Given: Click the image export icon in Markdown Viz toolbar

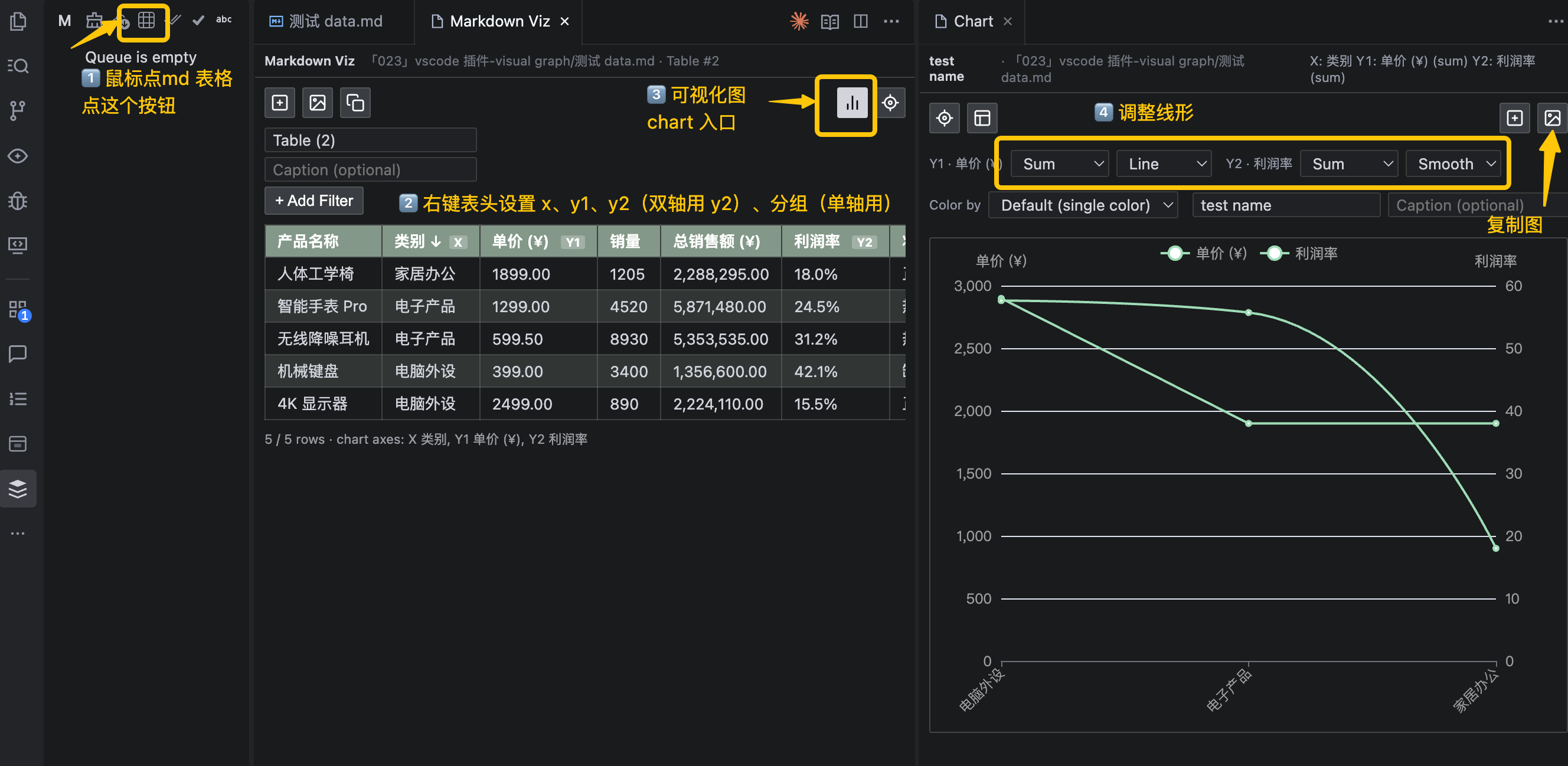Looking at the screenshot, I should click(x=317, y=103).
